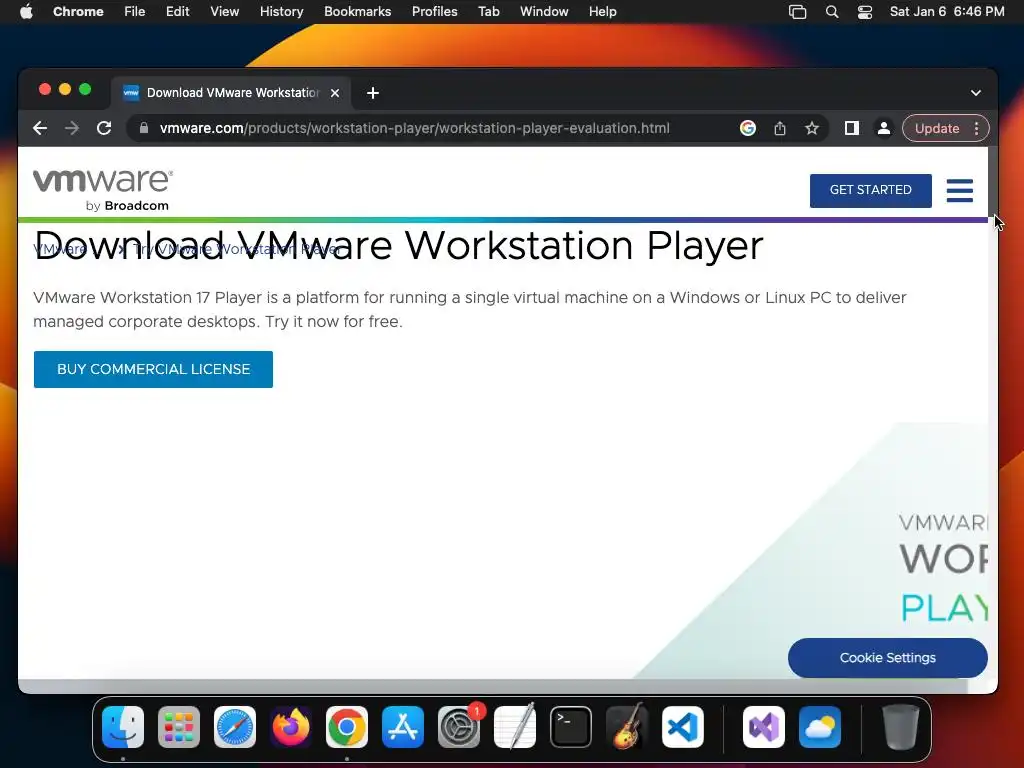Image resolution: width=1024 pixels, height=768 pixels.
Task: Click the Stage Manager icon in menu bar
Action: pyautogui.click(x=797, y=11)
